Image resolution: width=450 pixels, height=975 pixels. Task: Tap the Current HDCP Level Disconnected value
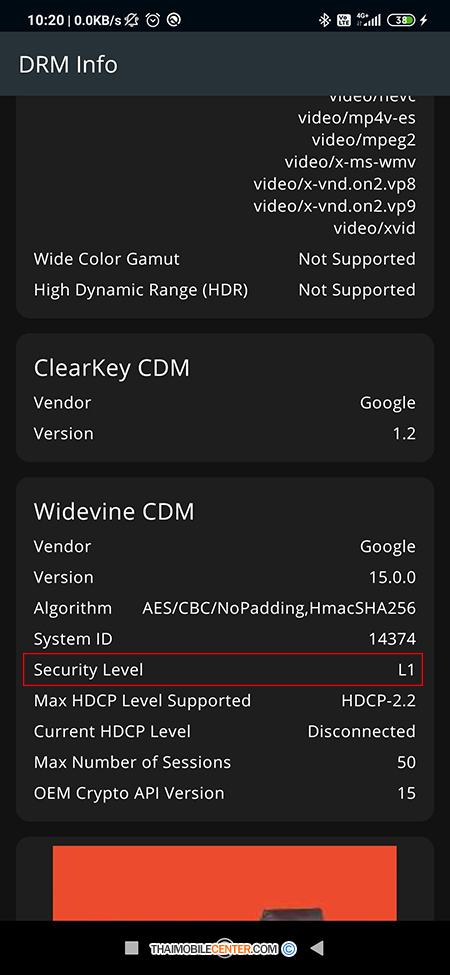(x=362, y=731)
